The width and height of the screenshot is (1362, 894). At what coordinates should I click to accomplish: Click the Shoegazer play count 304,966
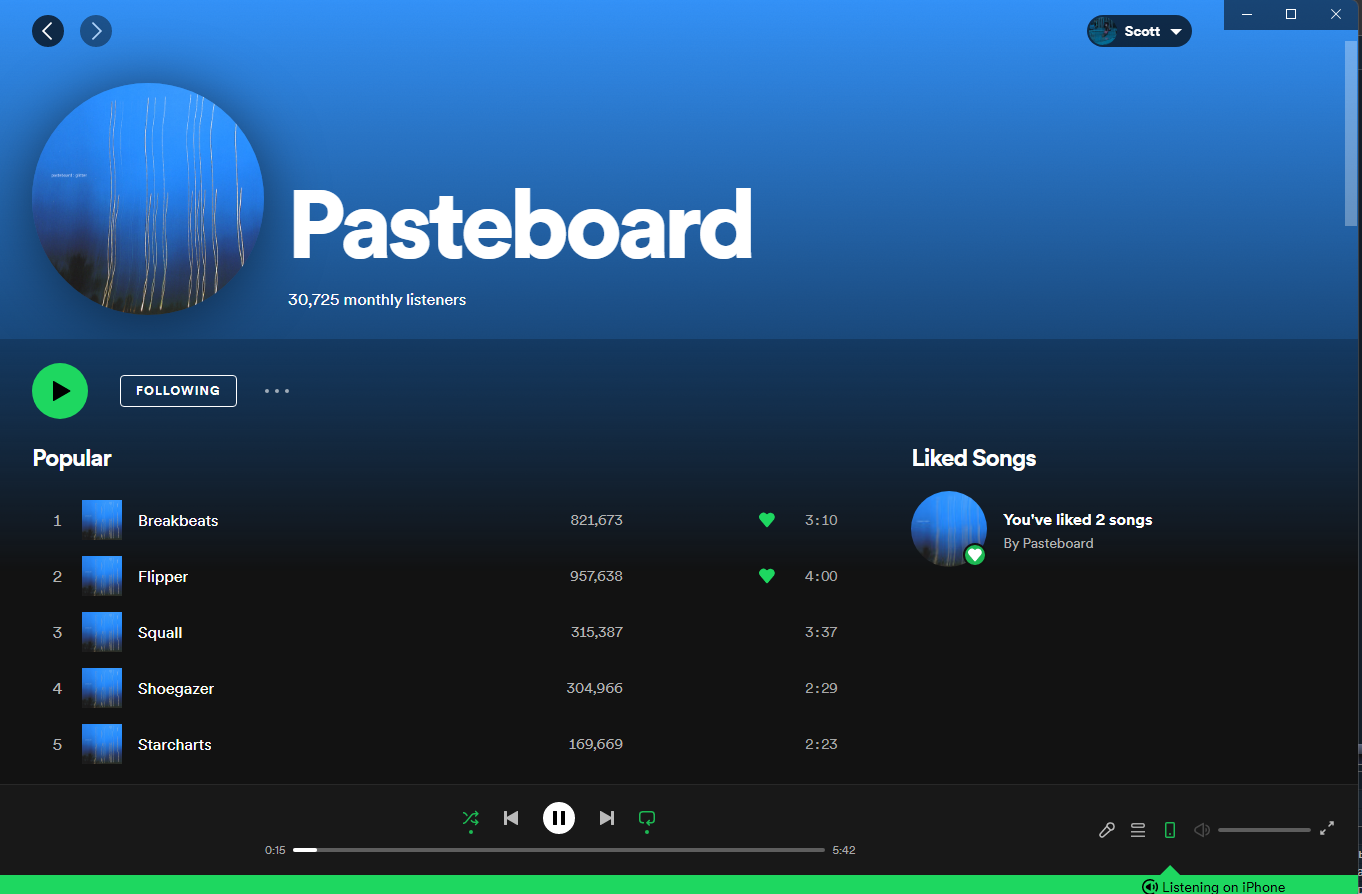595,689
